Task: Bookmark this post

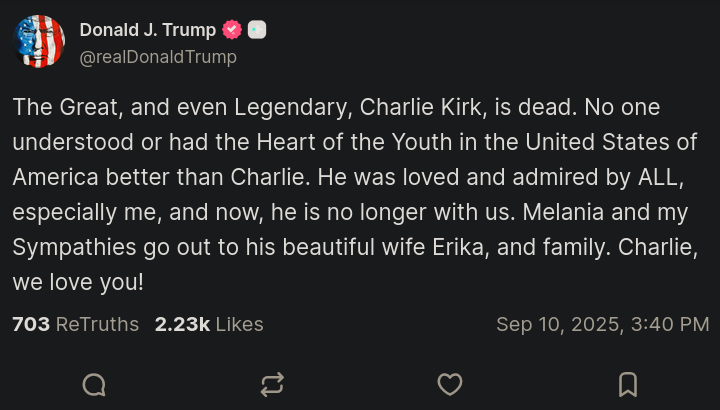Action: coord(628,385)
